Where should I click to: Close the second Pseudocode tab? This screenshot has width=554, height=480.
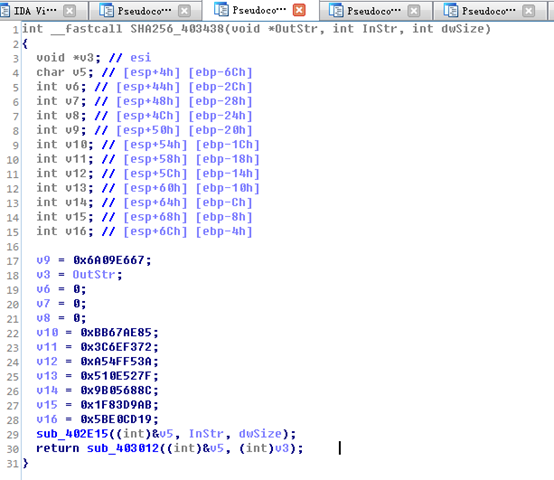[184, 11]
